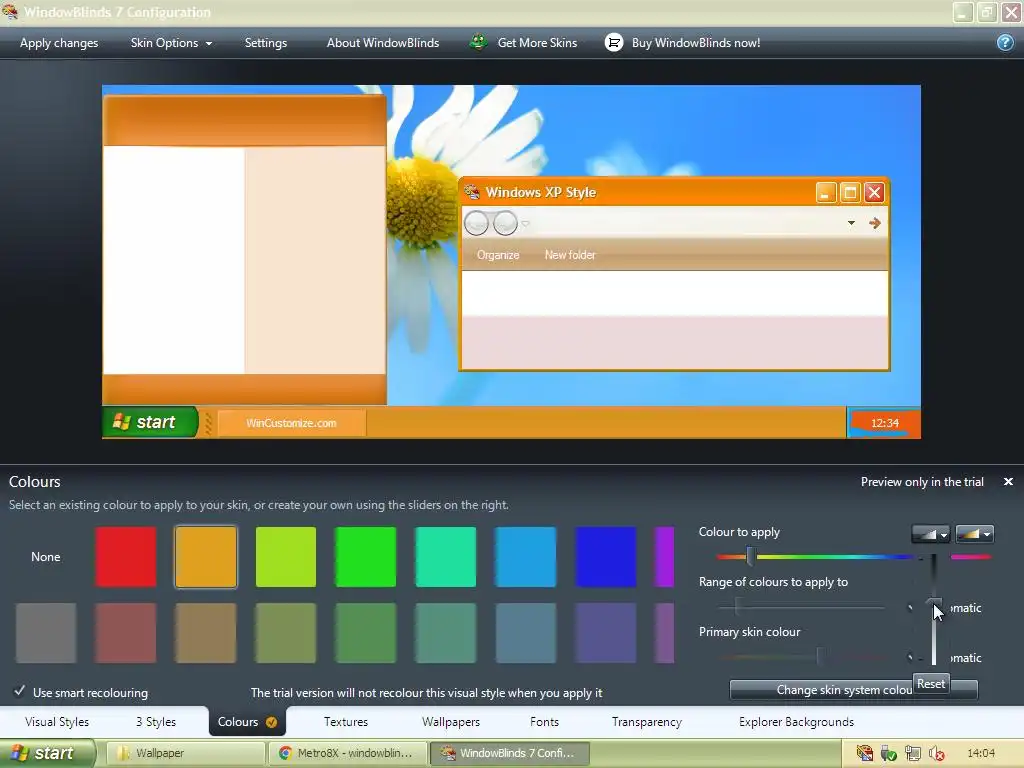The width and height of the screenshot is (1024, 768).
Task: Switch to the 3 Styles tab
Action: 156,722
